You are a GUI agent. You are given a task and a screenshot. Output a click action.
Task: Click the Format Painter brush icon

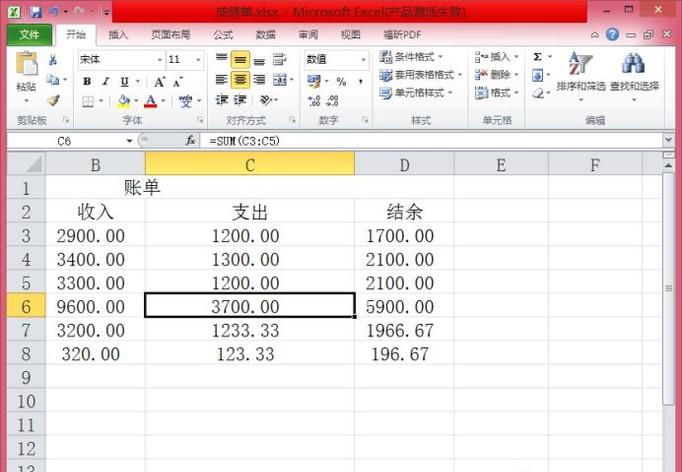click(x=53, y=101)
